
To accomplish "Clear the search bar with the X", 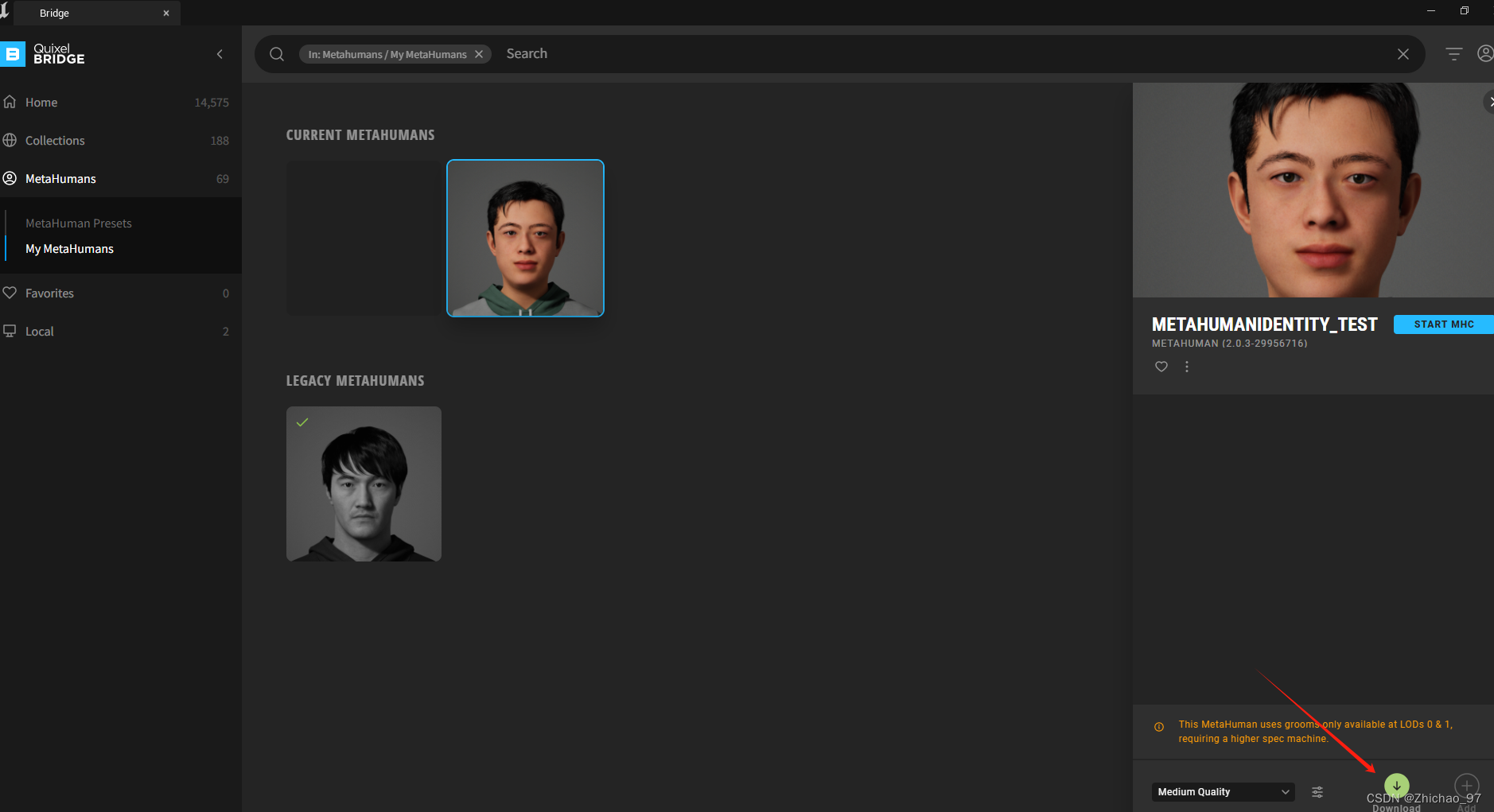I will coord(1403,54).
